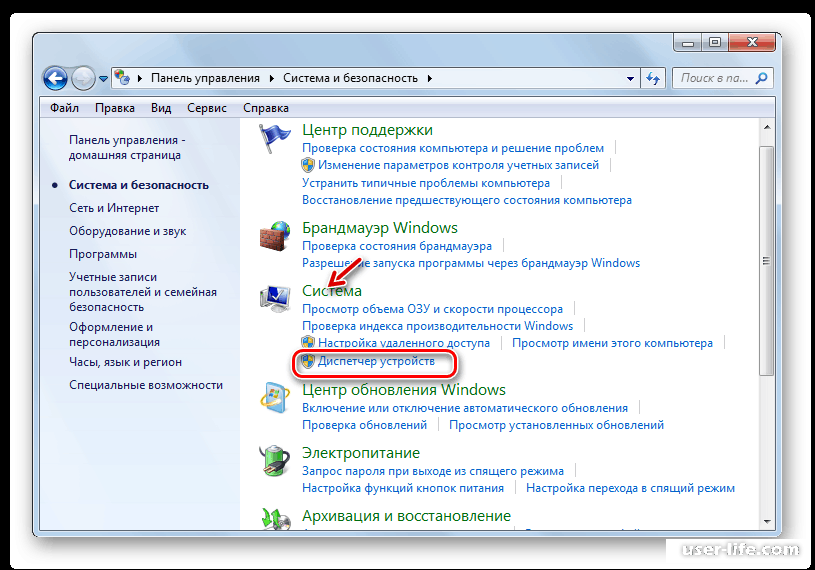The width and height of the screenshot is (815, 570).
Task: Refresh the address bar location
Action: [x=653, y=78]
